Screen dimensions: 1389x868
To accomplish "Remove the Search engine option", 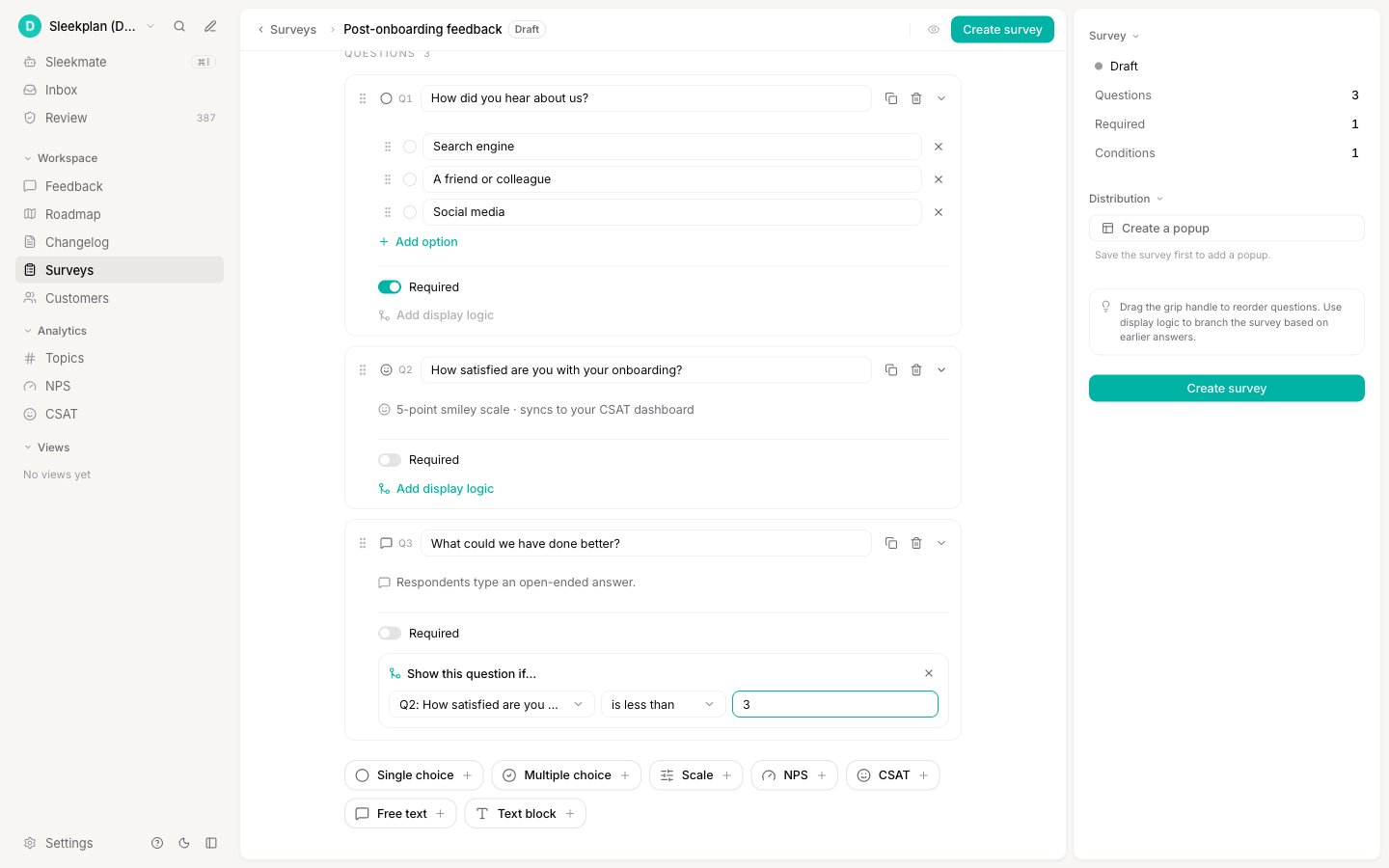I will [939, 147].
